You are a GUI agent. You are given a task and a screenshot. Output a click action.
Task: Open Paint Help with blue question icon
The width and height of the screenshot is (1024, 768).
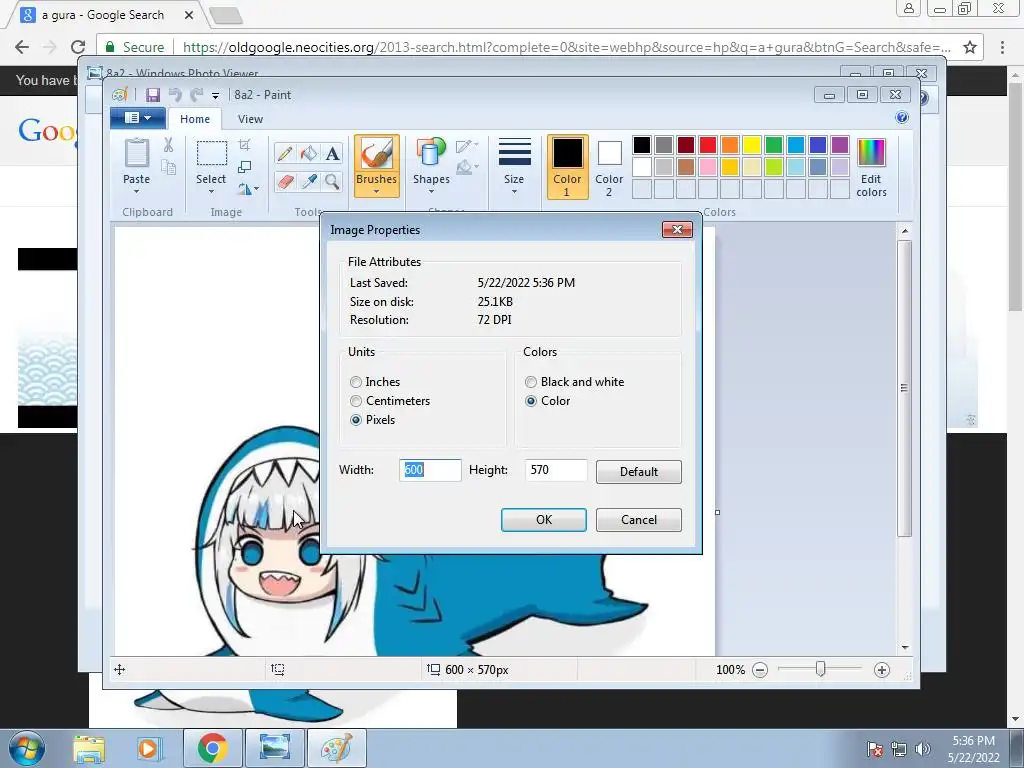pyautogui.click(x=902, y=118)
